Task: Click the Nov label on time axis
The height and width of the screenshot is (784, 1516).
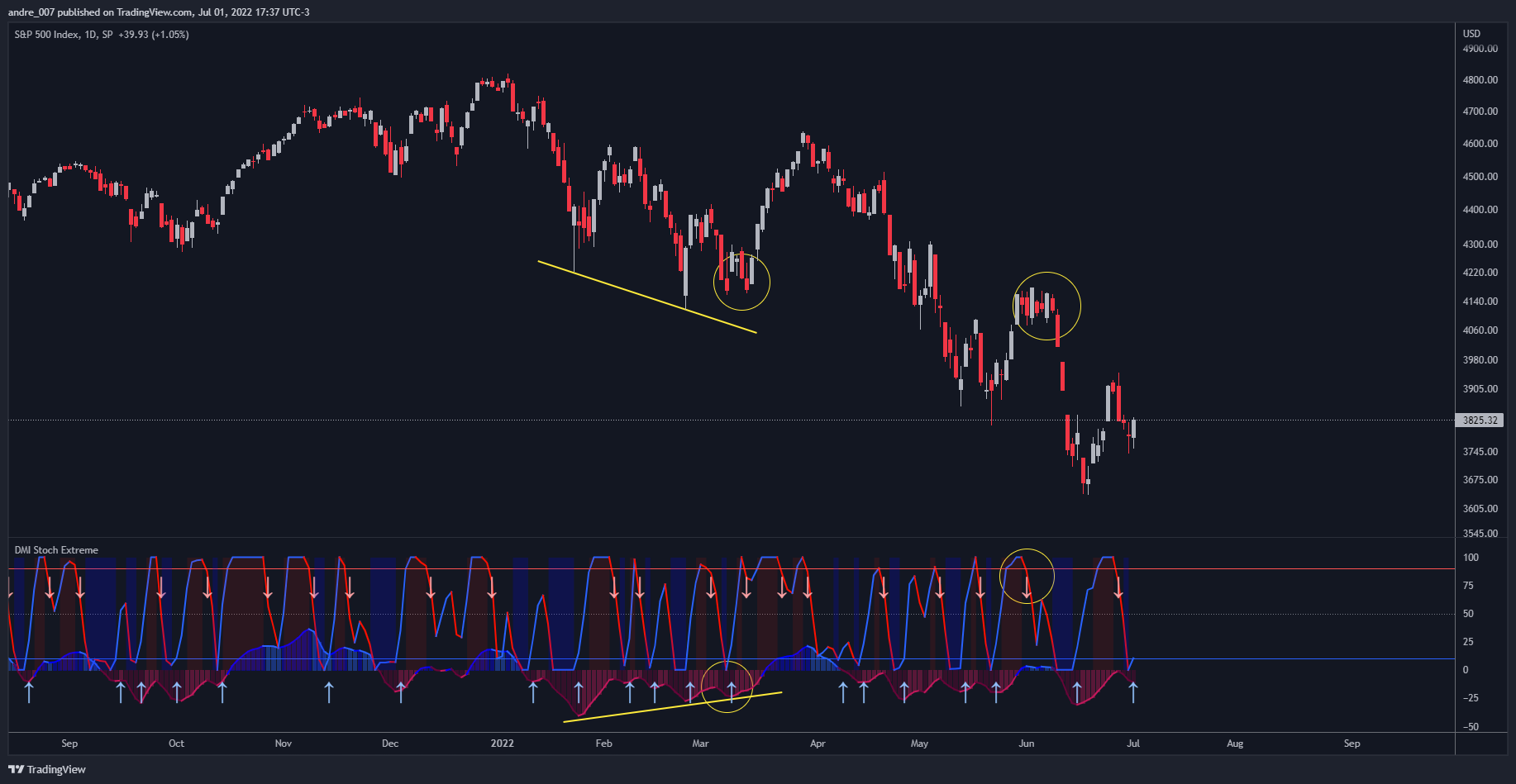Action: (x=284, y=744)
